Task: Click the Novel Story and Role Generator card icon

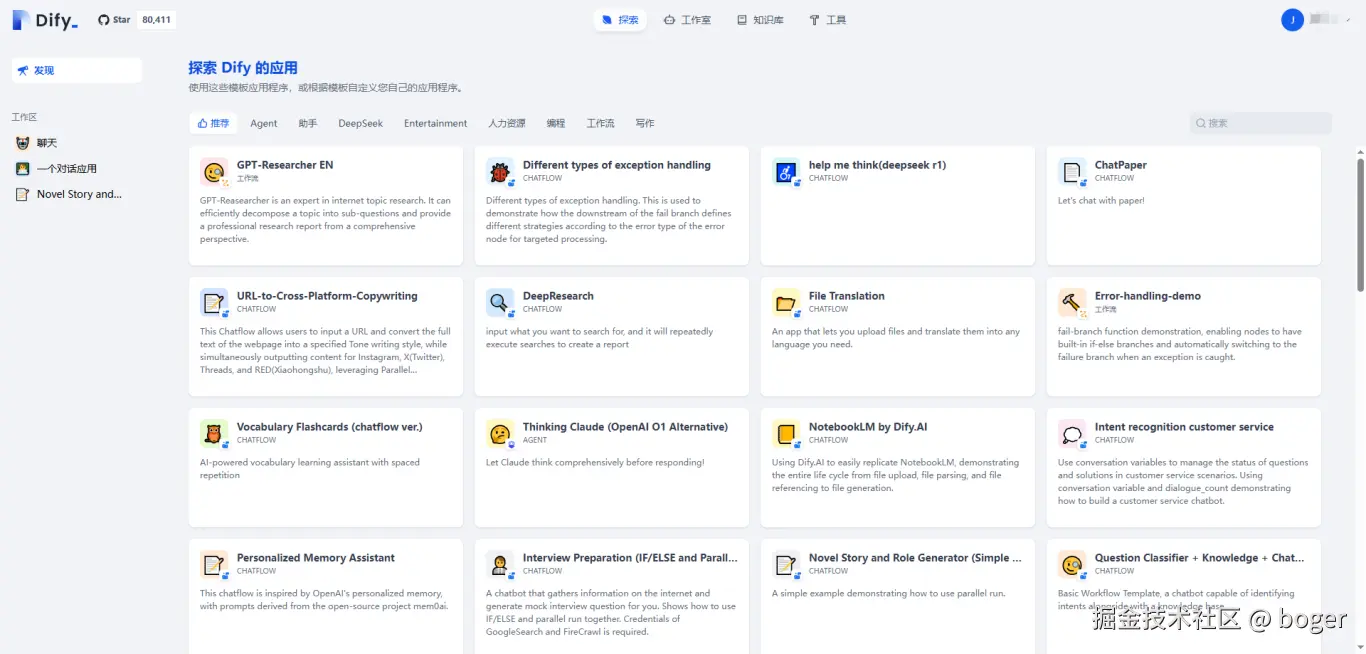Action: [786, 565]
